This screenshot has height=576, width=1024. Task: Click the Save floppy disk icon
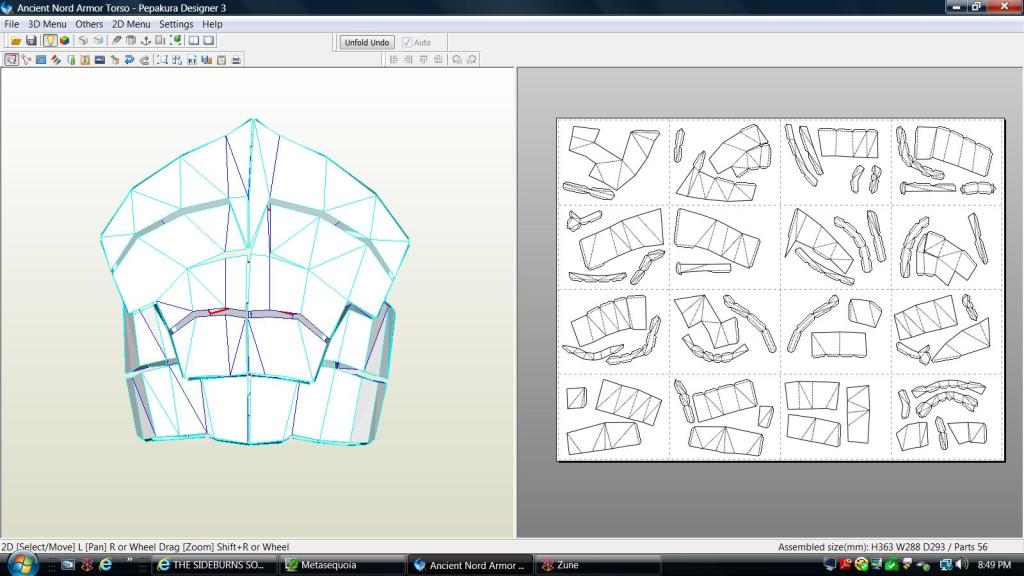pos(31,41)
